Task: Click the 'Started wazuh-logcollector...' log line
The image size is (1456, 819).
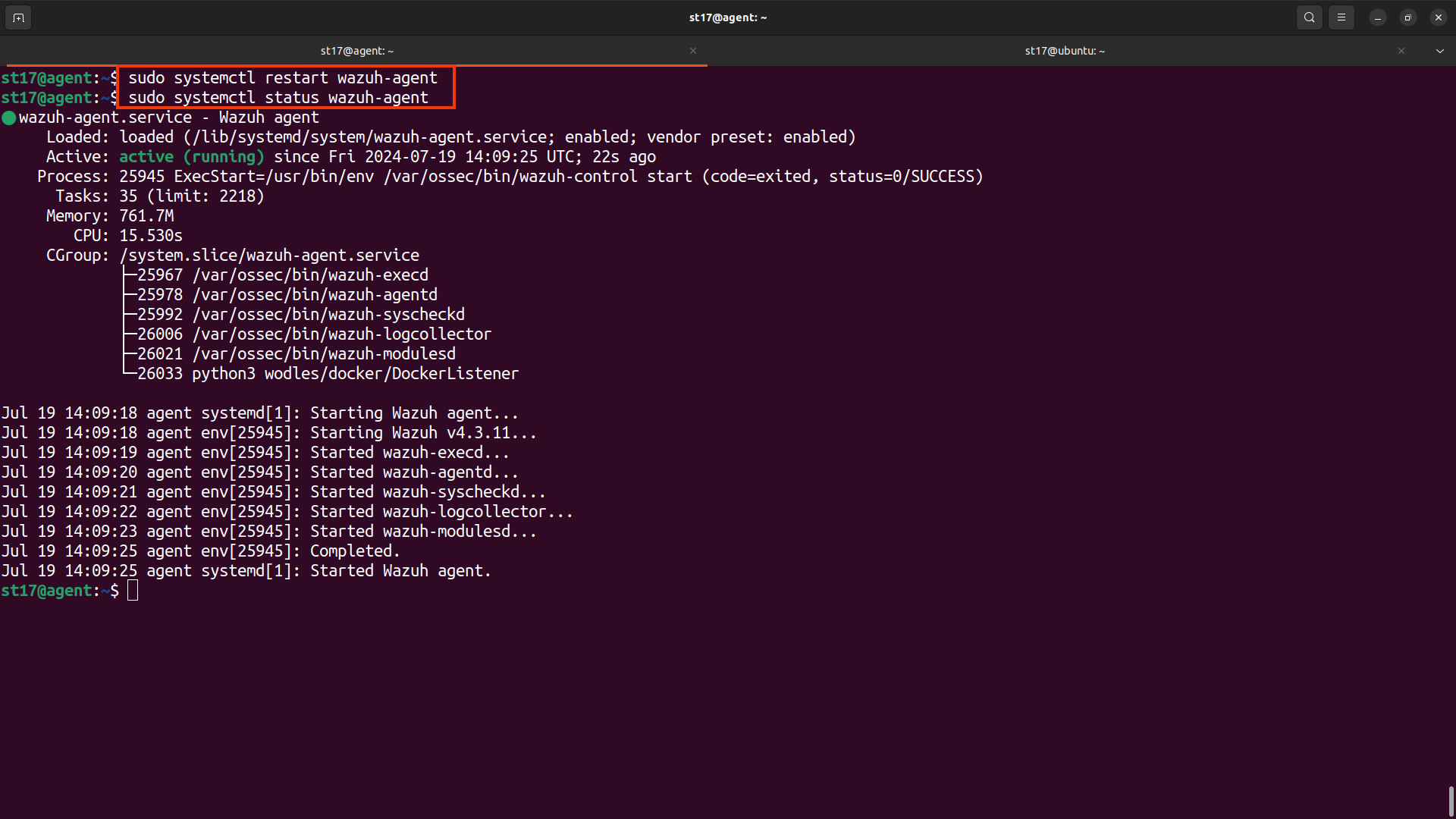Action: (x=287, y=512)
